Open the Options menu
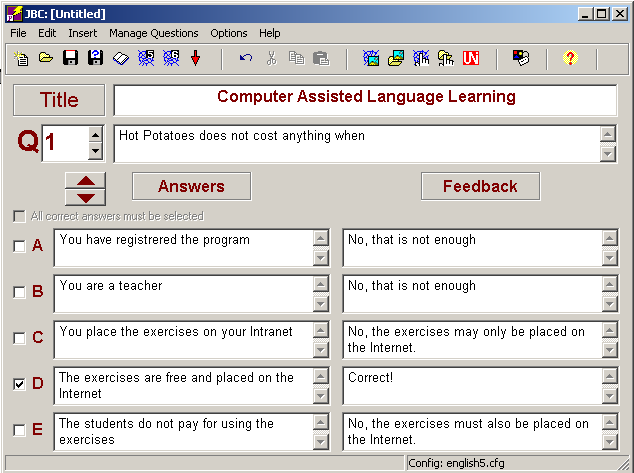Image resolution: width=634 pixels, height=473 pixels. pos(229,33)
